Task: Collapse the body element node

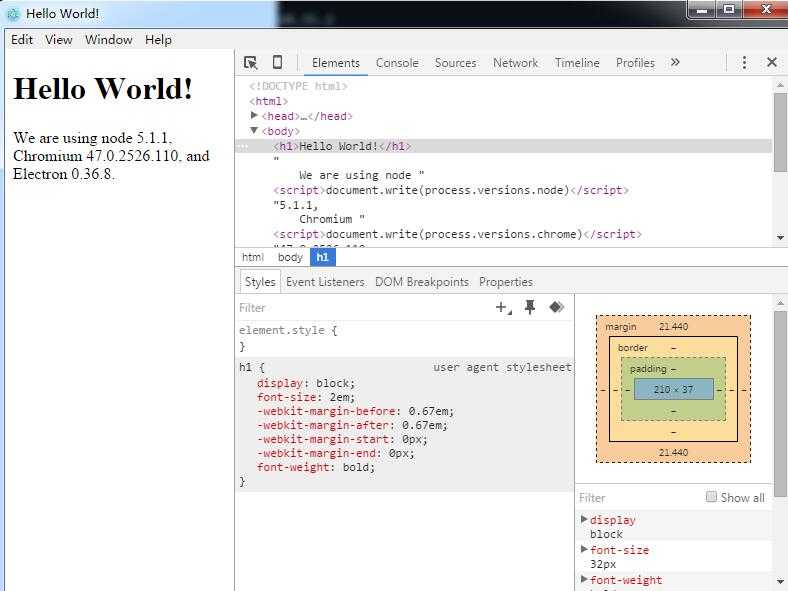Action: (x=254, y=131)
